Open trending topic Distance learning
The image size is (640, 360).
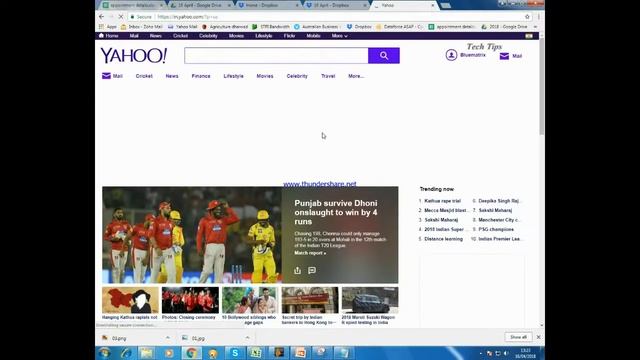443,239
